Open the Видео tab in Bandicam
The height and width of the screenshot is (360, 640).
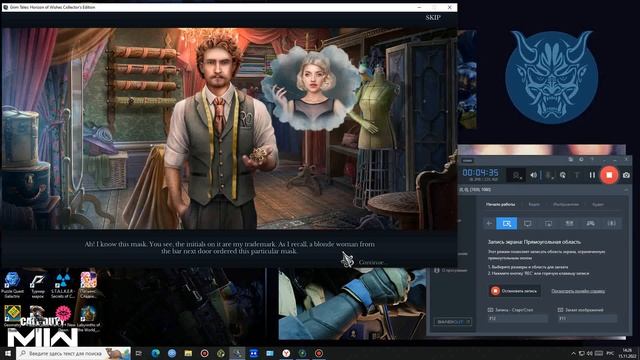(x=534, y=204)
